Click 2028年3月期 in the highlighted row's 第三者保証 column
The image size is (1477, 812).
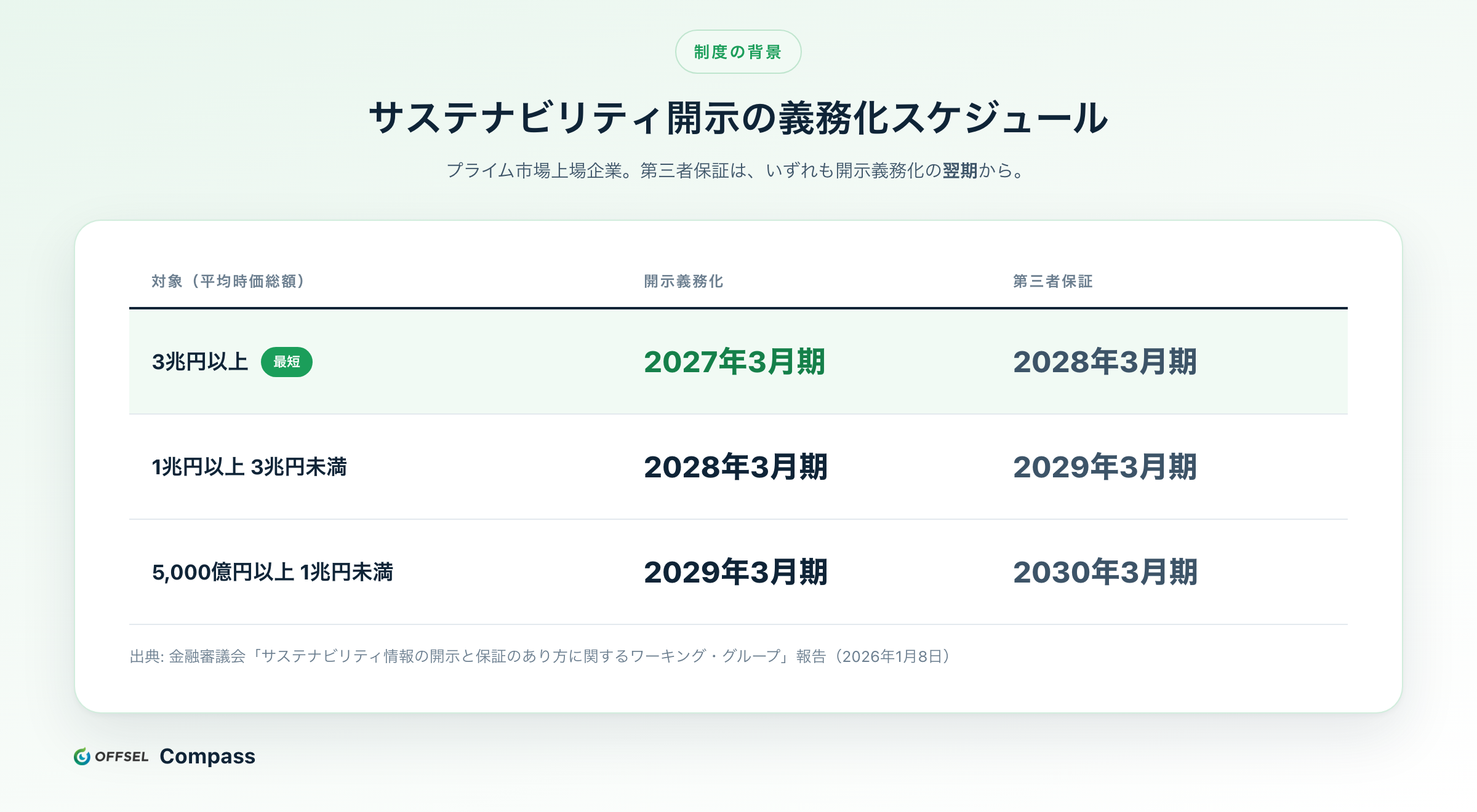[x=1105, y=362]
